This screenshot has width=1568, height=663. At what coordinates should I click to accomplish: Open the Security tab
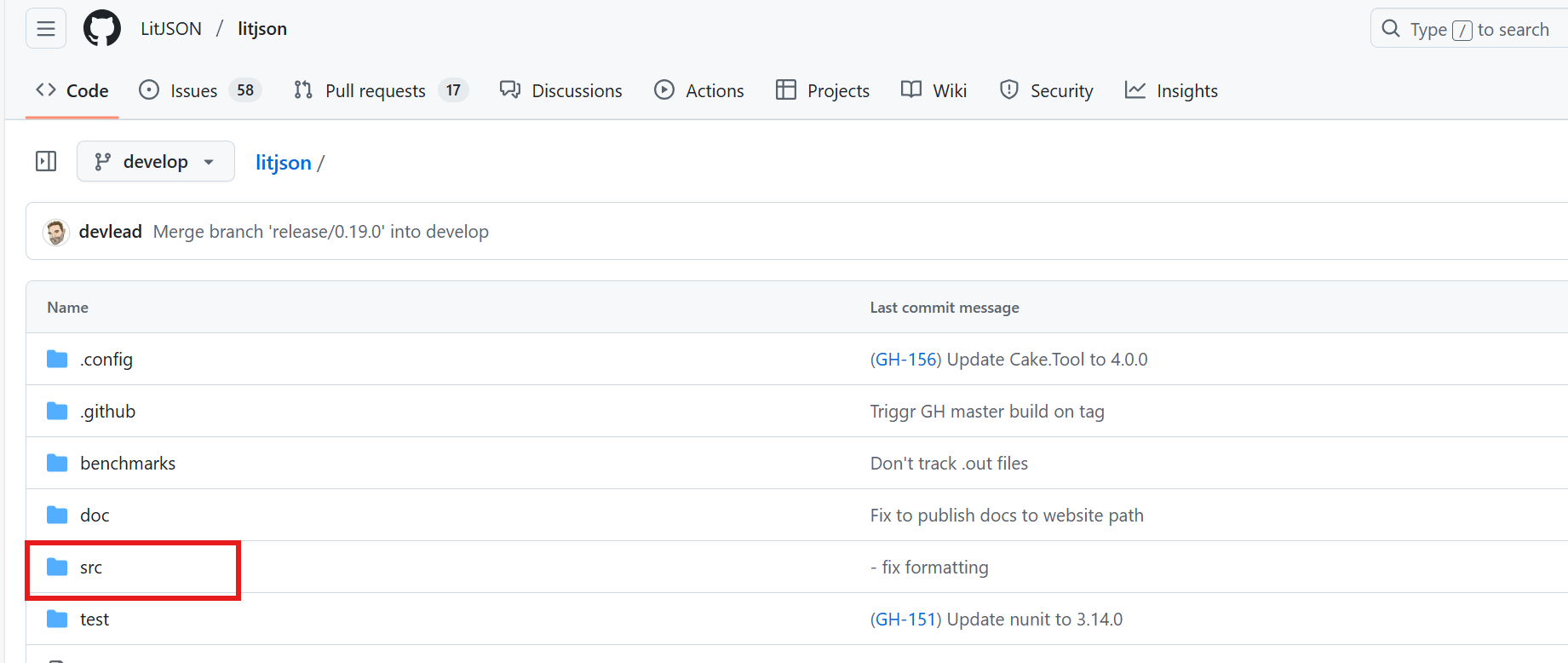click(x=1046, y=90)
